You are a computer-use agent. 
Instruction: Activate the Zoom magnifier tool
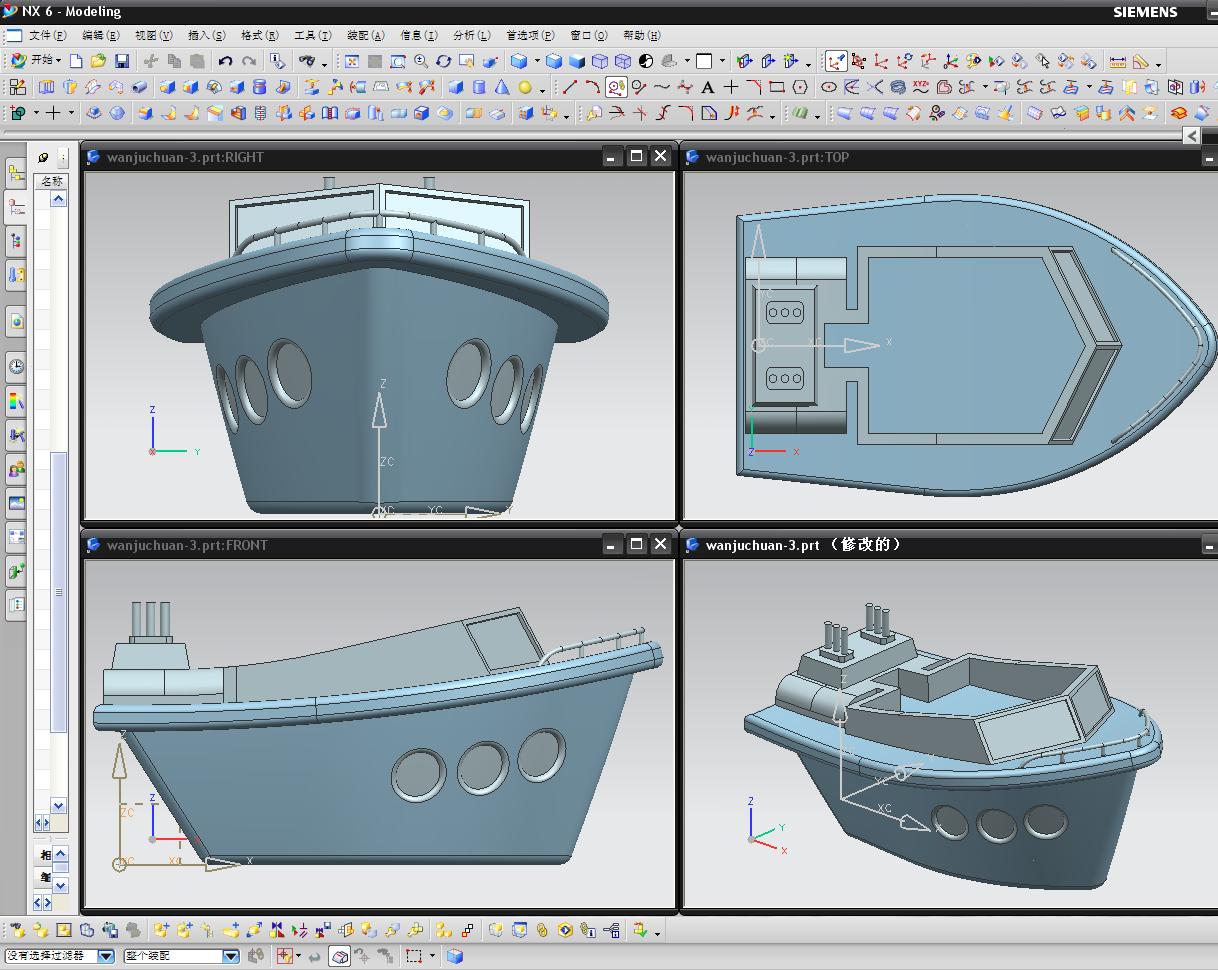click(421, 61)
